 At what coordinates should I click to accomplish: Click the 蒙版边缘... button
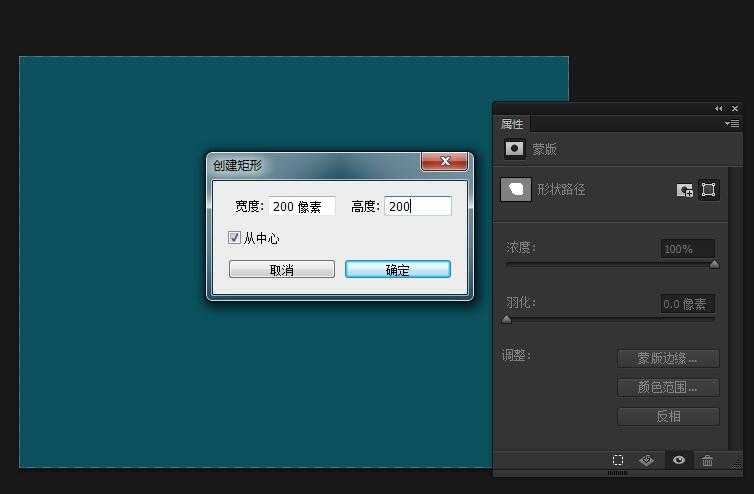pos(668,358)
